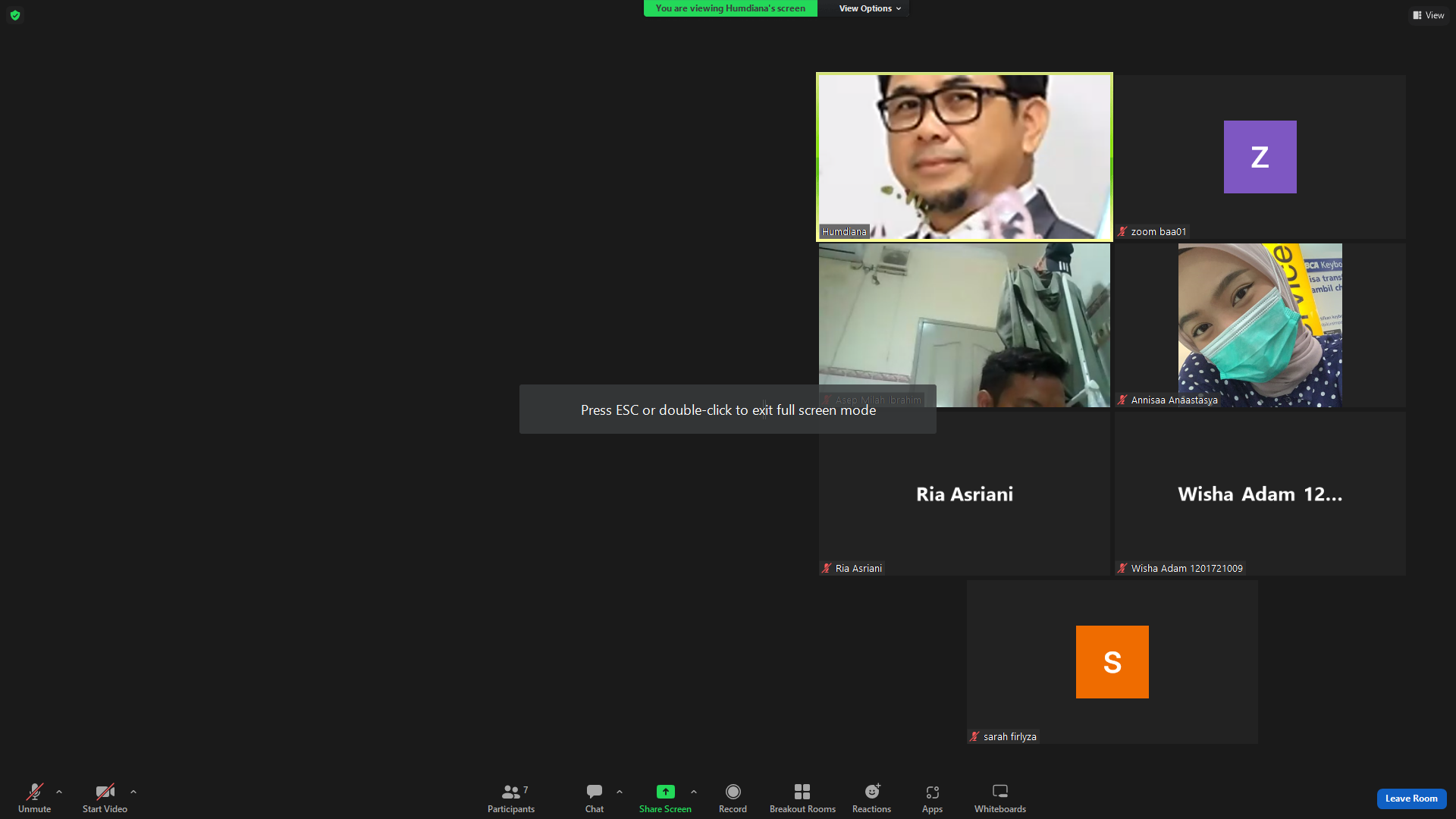Click the 'Wisha Adam 1201721009' name label
The image size is (1456, 819).
click(x=1187, y=569)
